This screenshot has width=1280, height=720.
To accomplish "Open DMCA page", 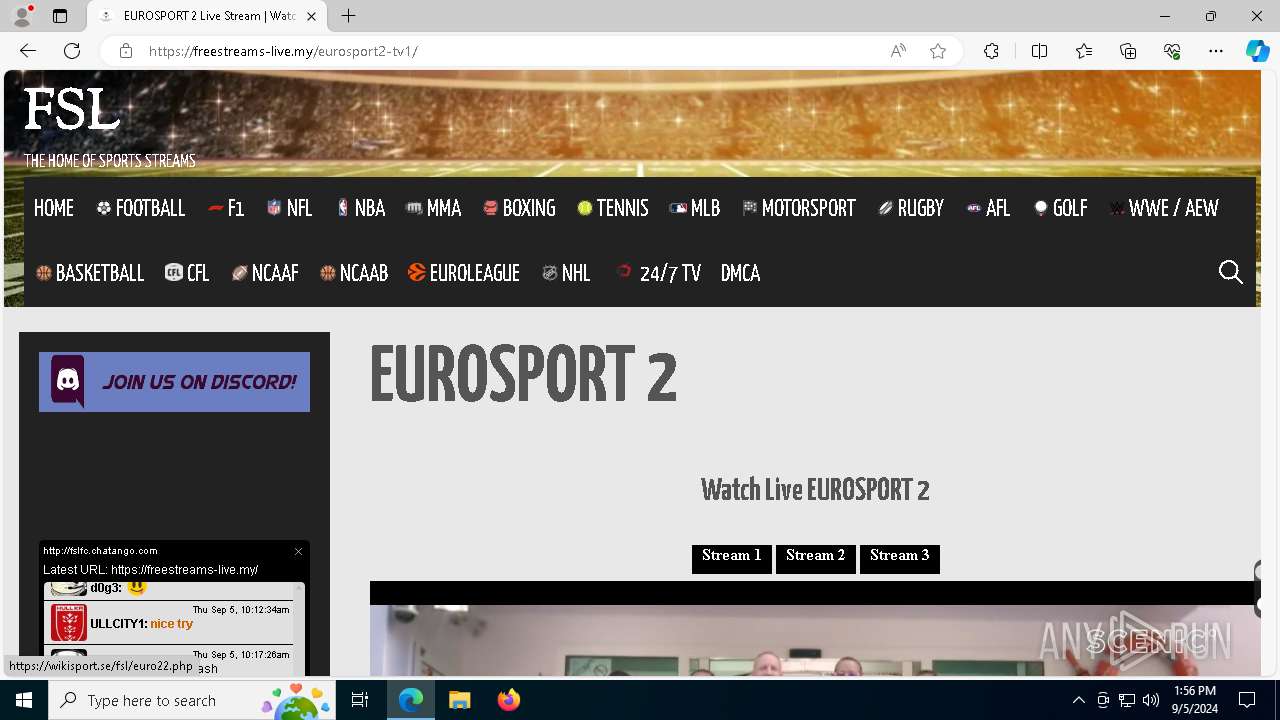I will click(741, 273).
